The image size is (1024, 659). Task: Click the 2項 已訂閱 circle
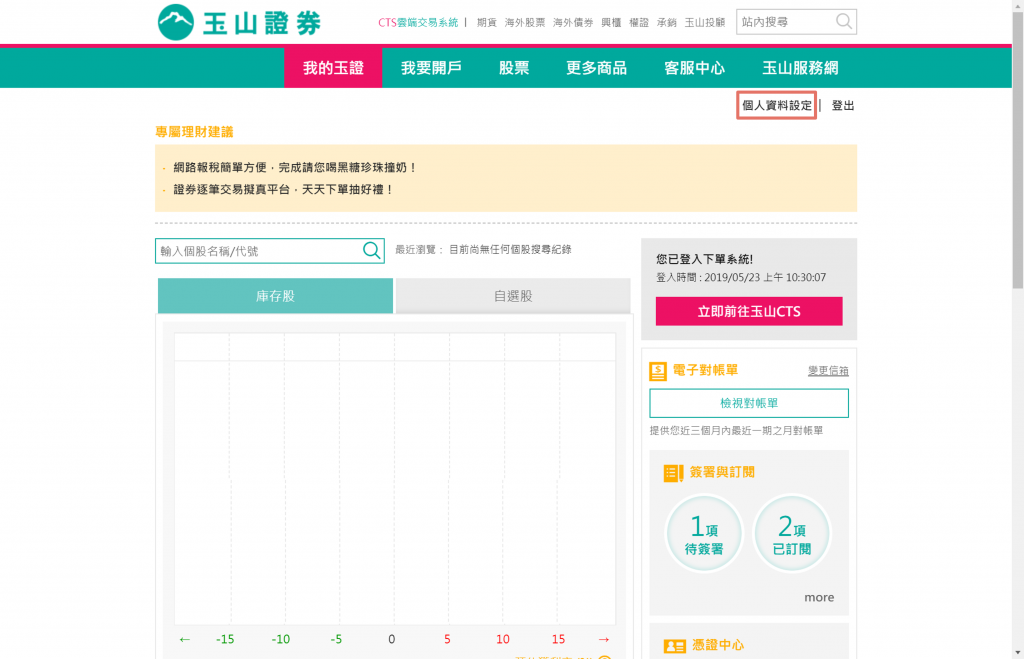[792, 534]
